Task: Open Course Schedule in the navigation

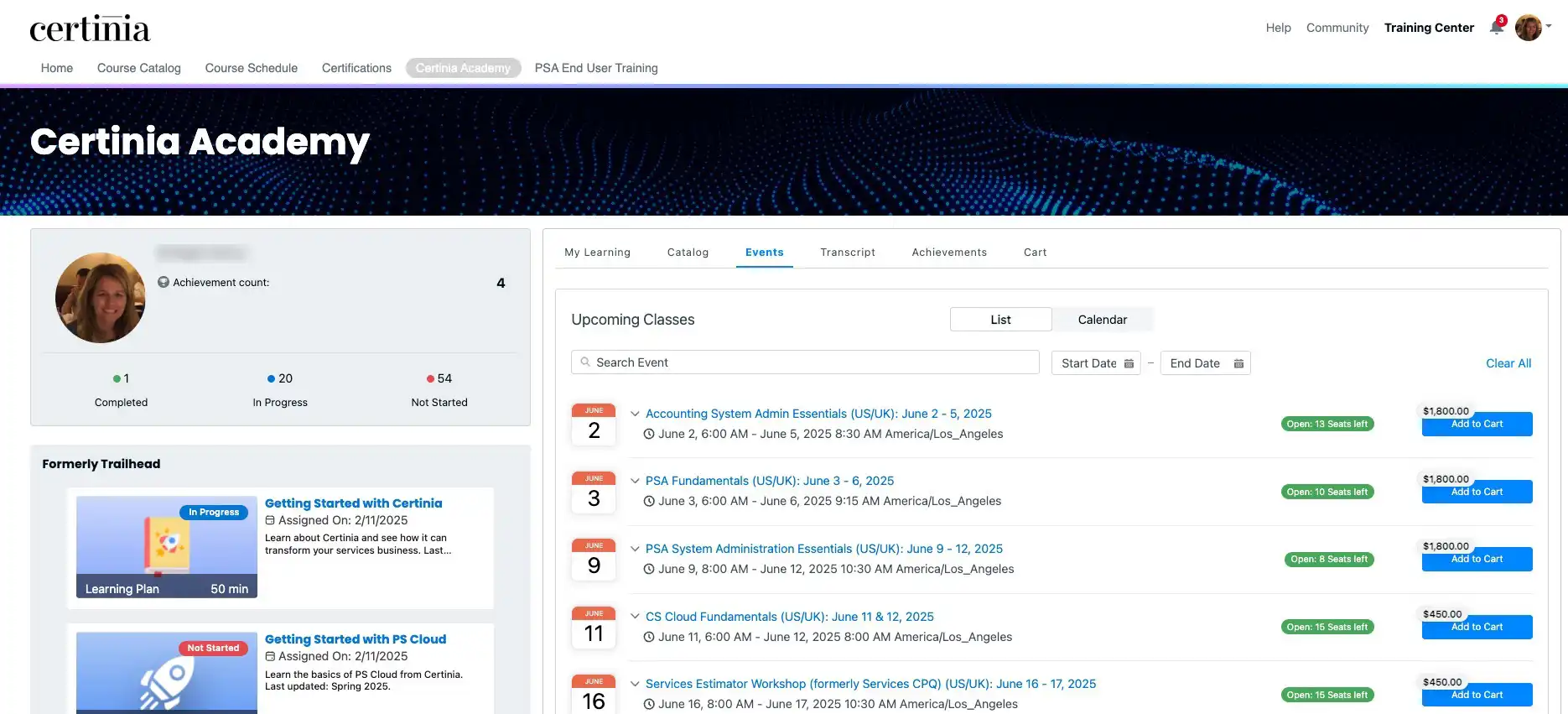Action: [x=252, y=68]
